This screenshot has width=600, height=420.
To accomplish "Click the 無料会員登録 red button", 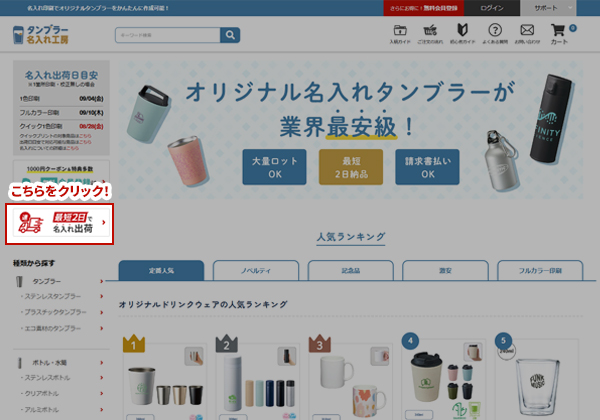I will pos(424,8).
